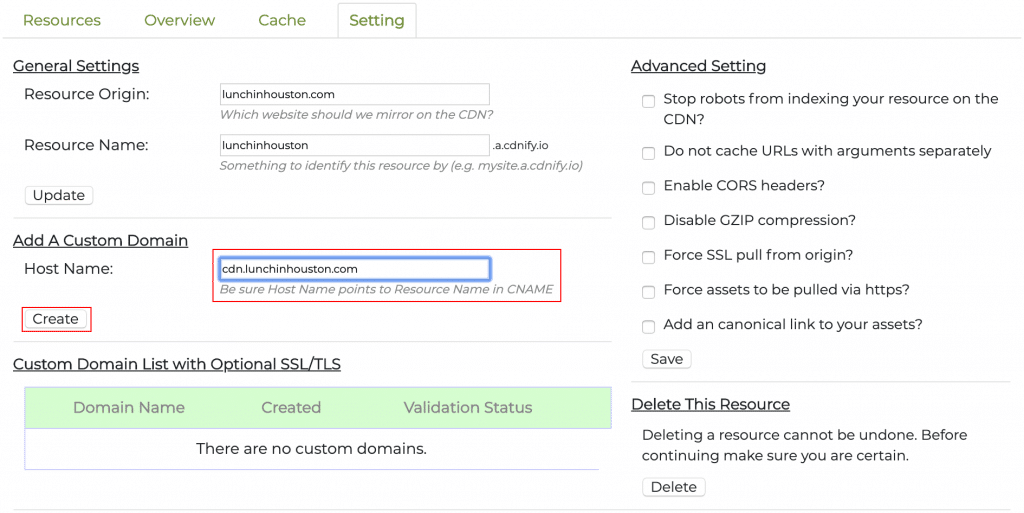Enable canonical link to assets checkbox

point(648,326)
